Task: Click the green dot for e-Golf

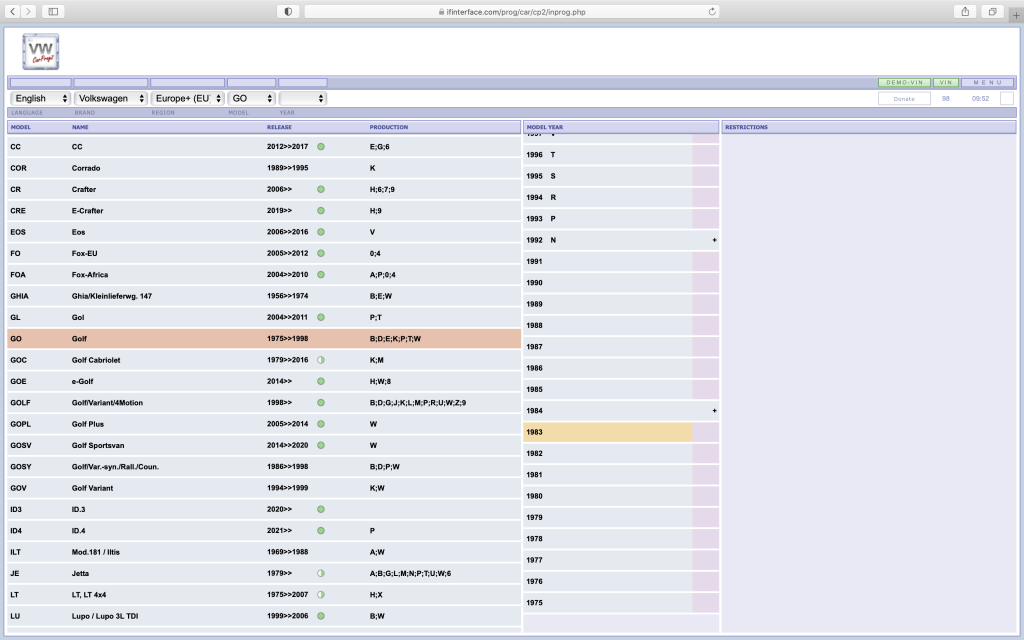Action: (x=321, y=381)
